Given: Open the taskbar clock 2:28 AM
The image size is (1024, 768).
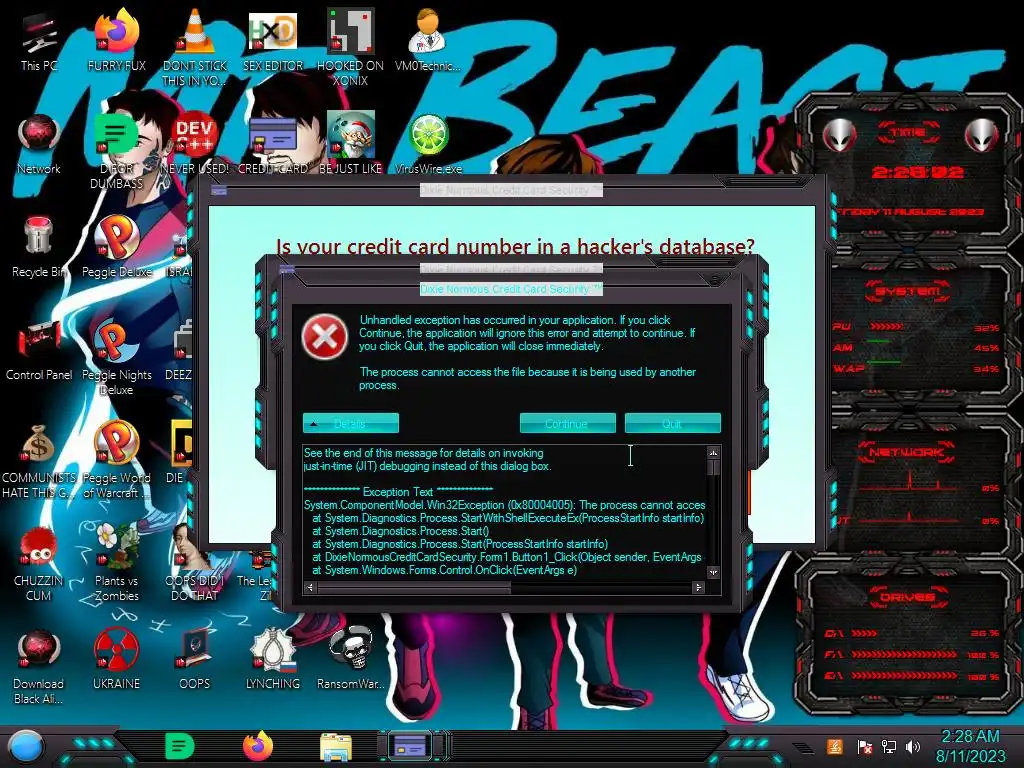Looking at the screenshot, I should tap(970, 746).
